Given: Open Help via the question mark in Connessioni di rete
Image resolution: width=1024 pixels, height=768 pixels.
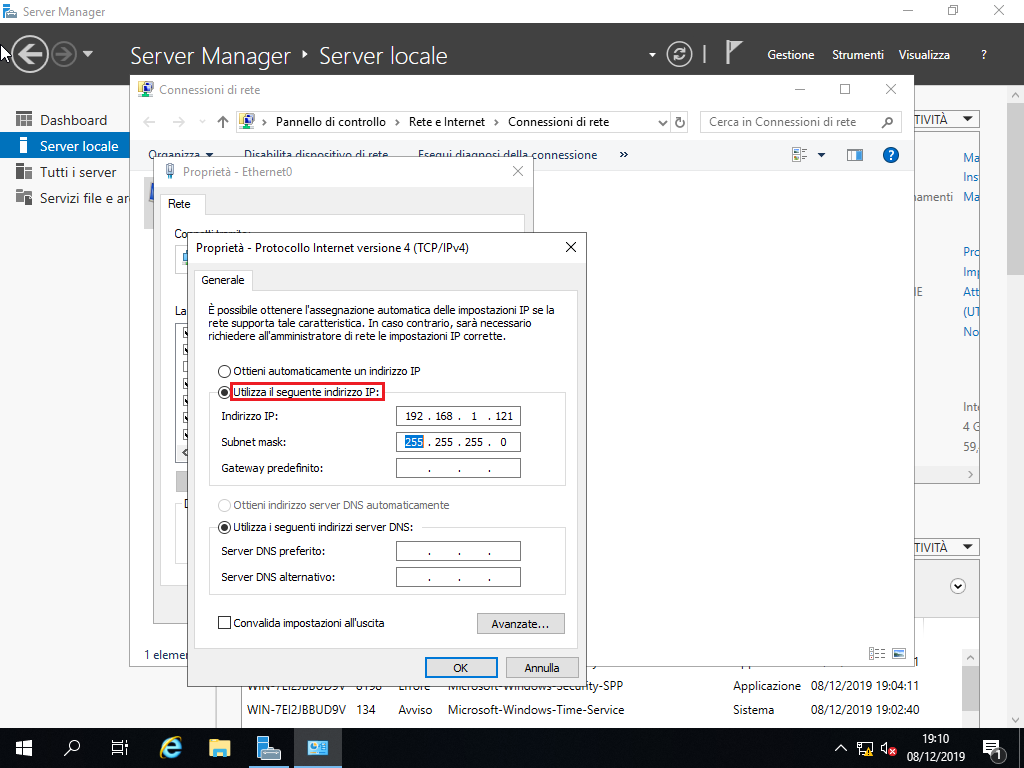Looking at the screenshot, I should tap(891, 155).
